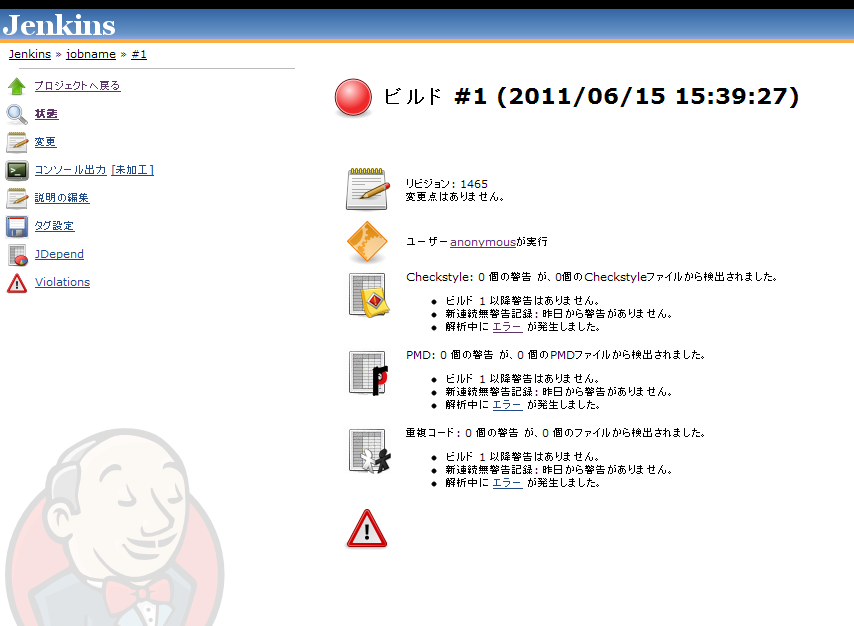Click the 変更点はありません text
The image size is (854, 626).
455,197
